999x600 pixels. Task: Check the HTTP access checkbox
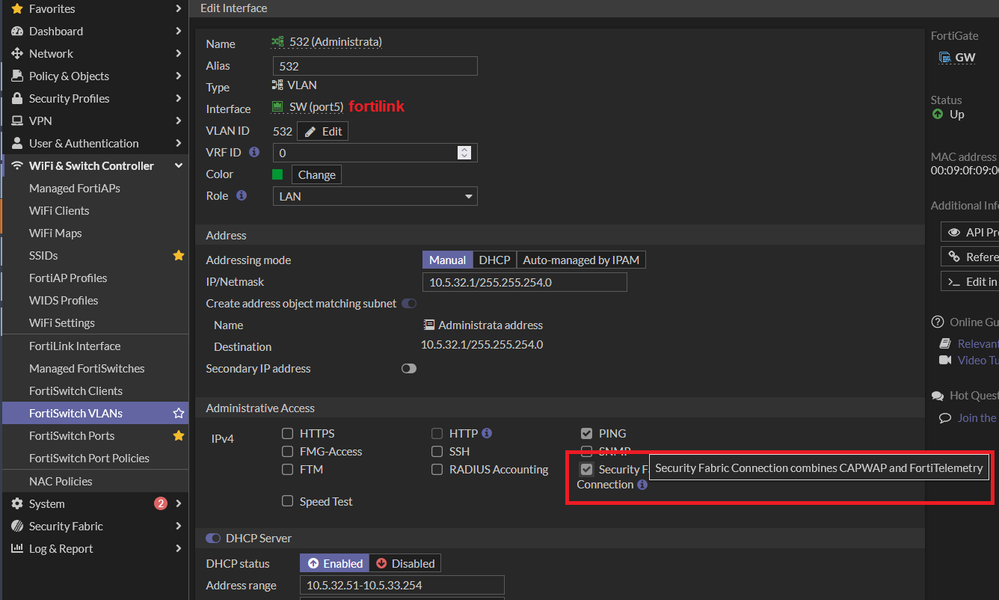[x=437, y=433]
